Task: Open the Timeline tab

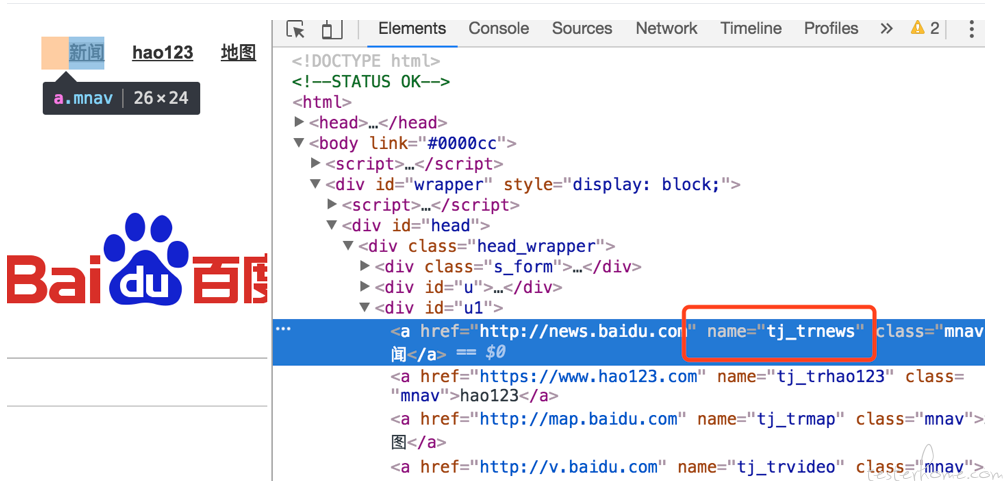Action: (751, 28)
